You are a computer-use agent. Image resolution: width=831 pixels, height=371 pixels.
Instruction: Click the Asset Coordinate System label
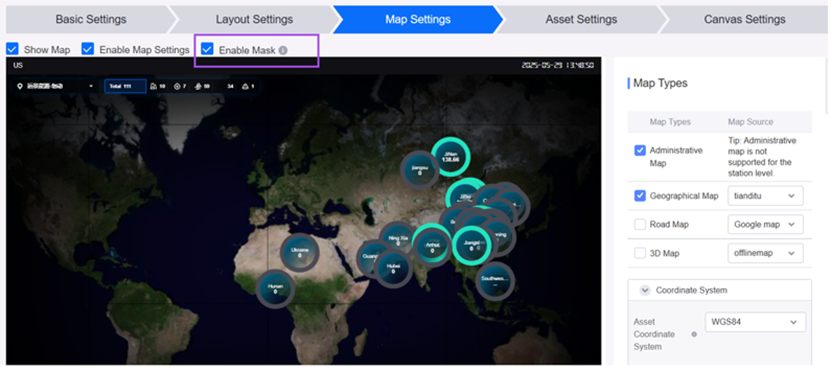click(x=654, y=334)
